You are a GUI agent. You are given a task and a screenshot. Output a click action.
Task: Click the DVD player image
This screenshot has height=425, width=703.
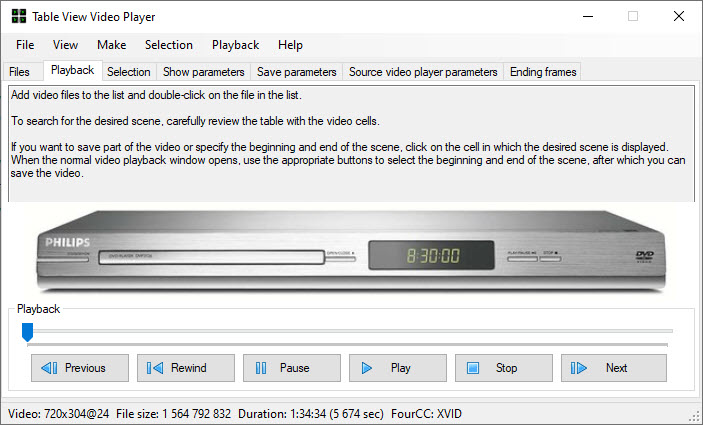tap(352, 252)
